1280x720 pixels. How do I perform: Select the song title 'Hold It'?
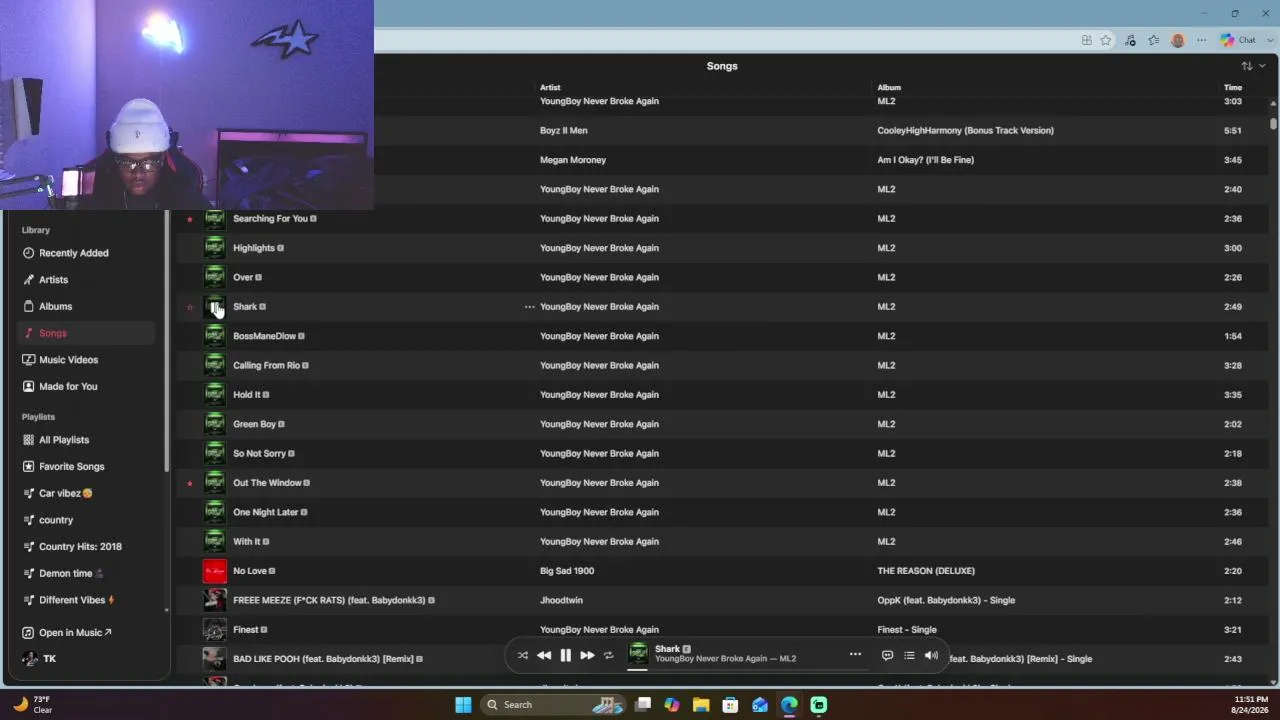246,395
